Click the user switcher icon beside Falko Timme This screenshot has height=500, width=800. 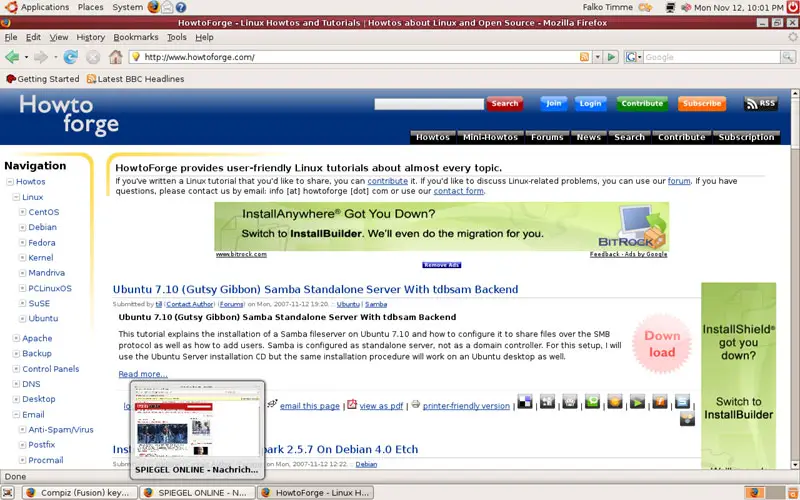(645, 7)
